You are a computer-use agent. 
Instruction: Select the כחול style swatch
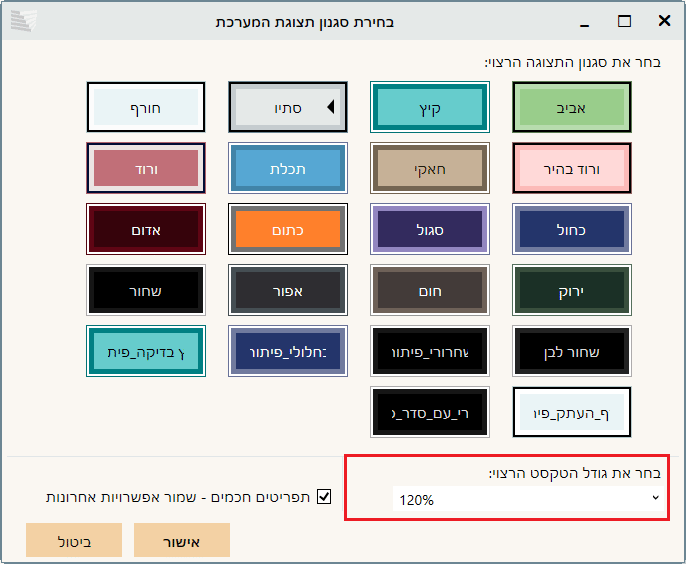(x=571, y=229)
